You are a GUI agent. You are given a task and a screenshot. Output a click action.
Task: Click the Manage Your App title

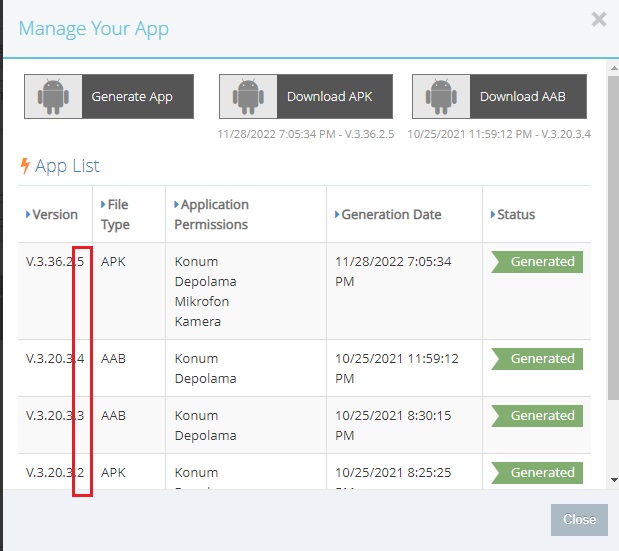94,29
